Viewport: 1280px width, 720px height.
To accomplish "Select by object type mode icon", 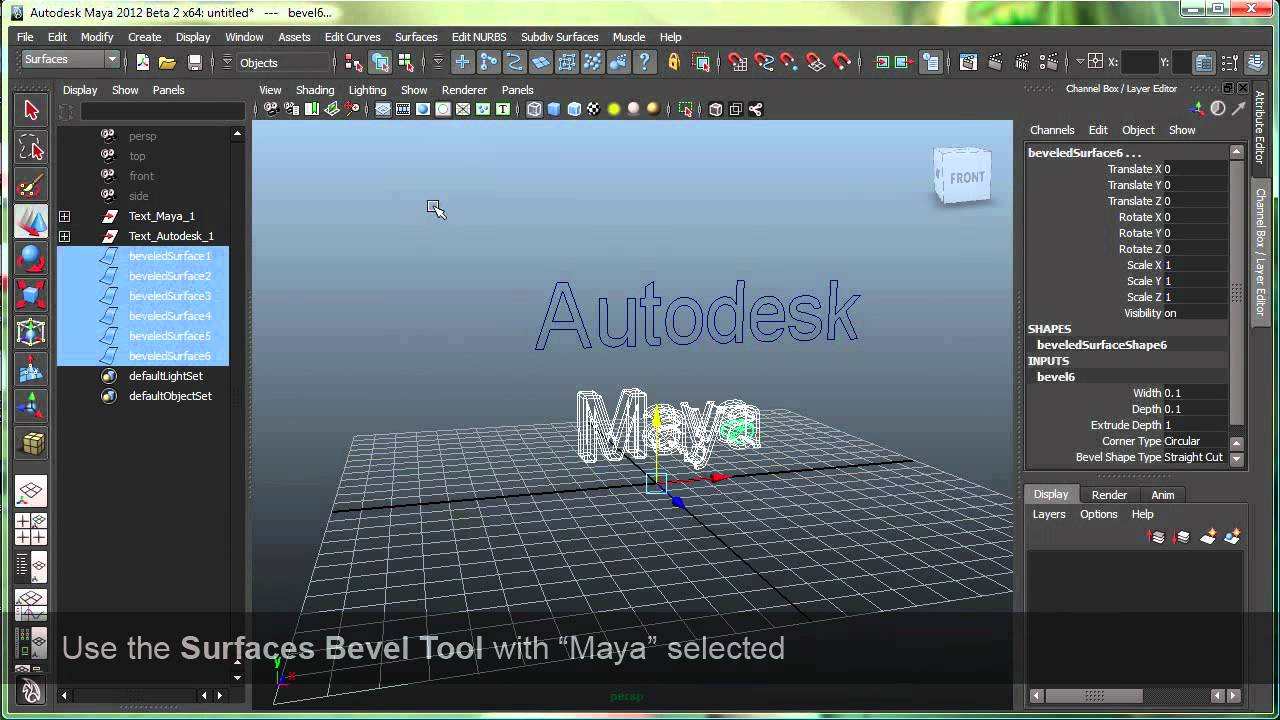I will tap(380, 62).
